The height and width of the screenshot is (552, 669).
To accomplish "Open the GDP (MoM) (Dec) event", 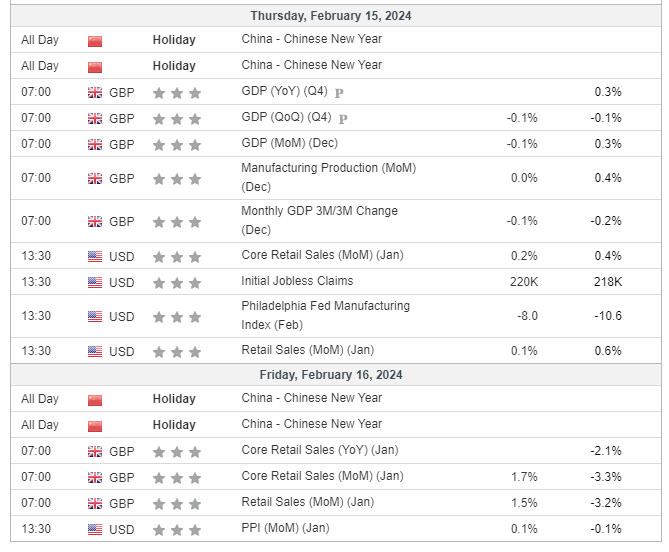I will pyautogui.click(x=289, y=143).
